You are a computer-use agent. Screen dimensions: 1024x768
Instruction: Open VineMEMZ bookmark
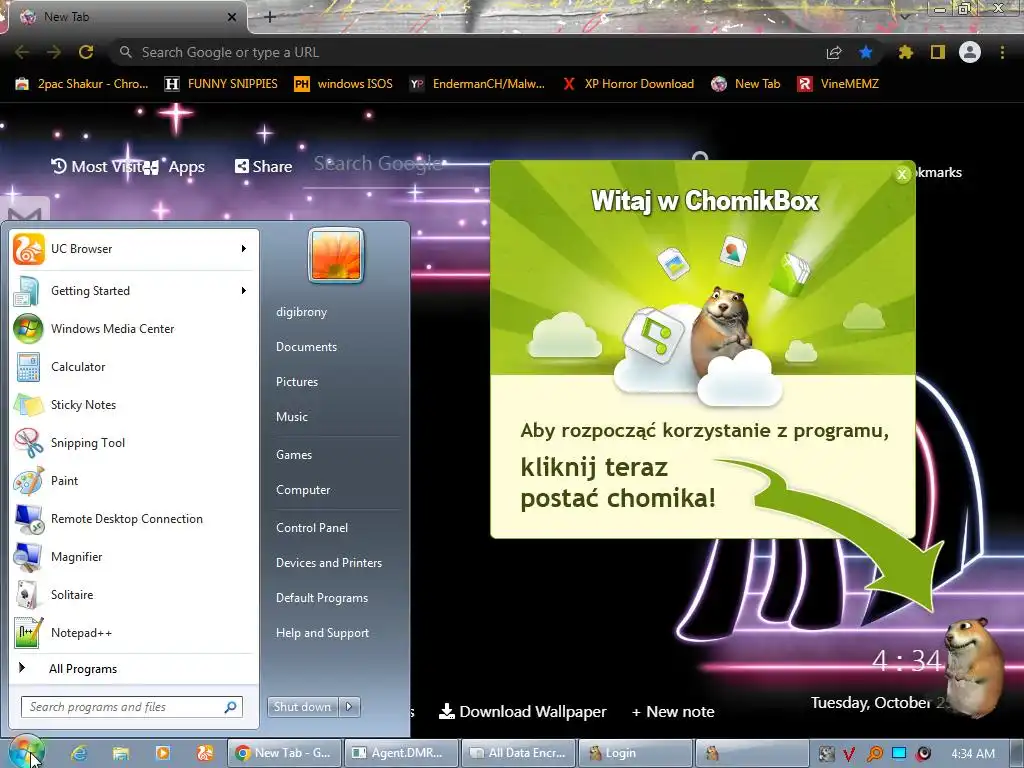839,84
